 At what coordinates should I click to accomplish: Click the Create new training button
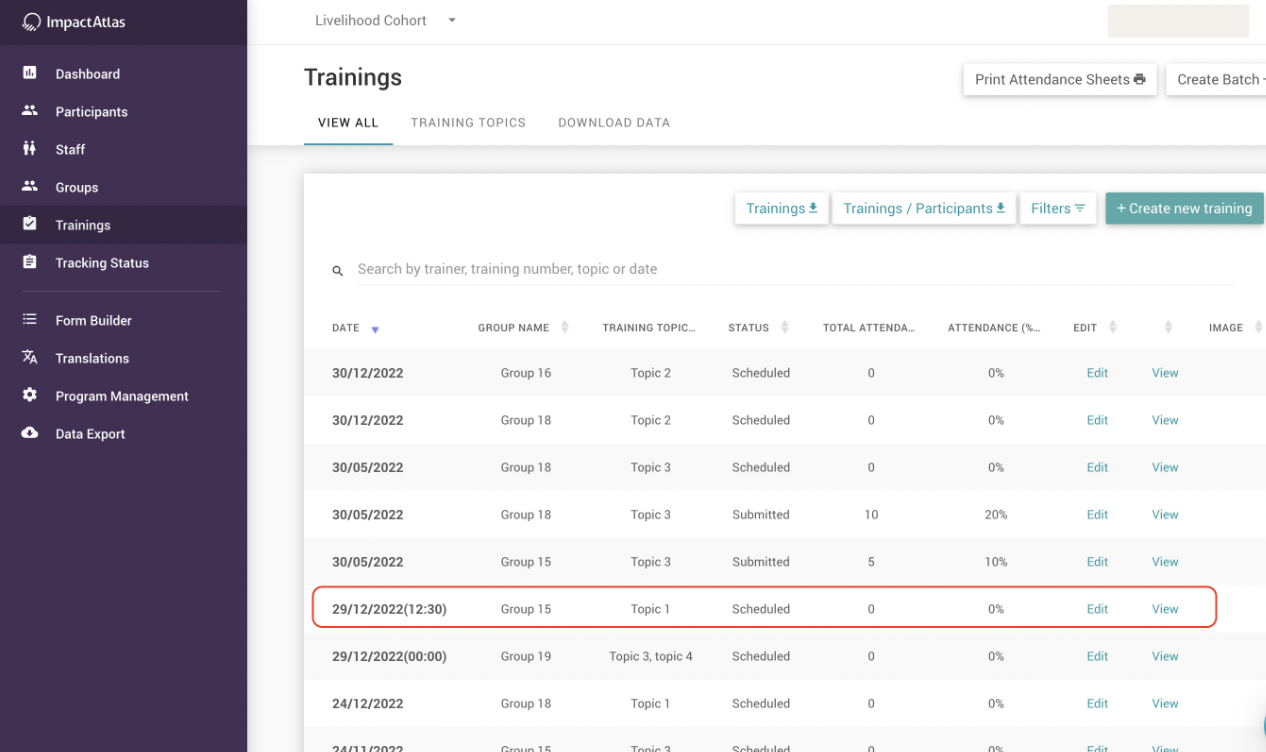[1184, 208]
